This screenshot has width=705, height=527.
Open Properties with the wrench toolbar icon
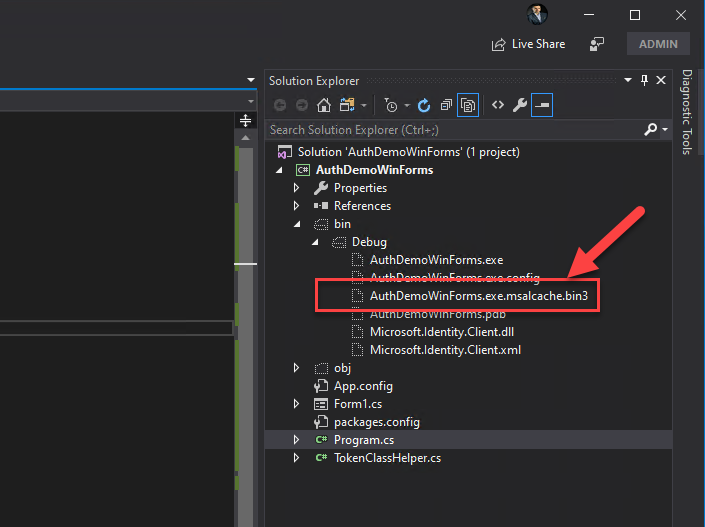click(520, 105)
